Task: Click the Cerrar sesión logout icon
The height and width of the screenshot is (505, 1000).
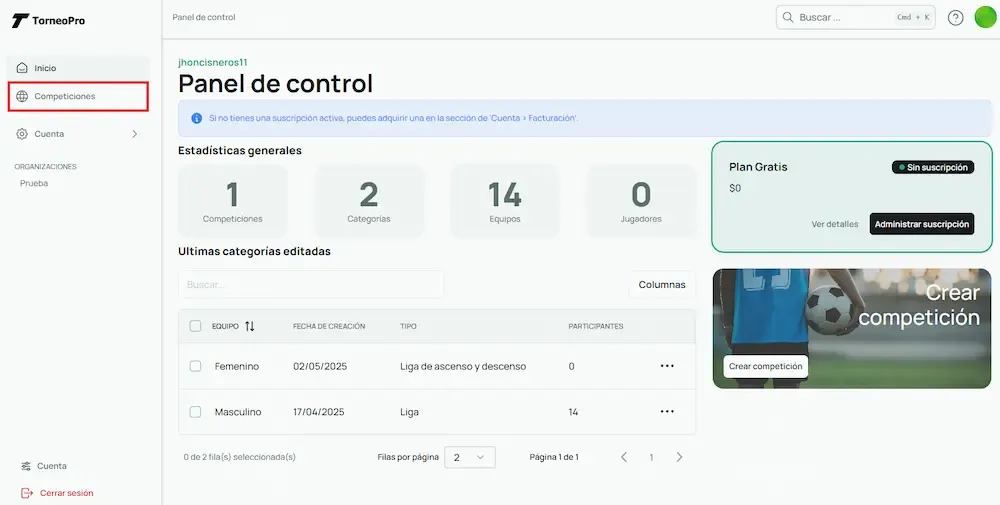Action: click(x=26, y=493)
